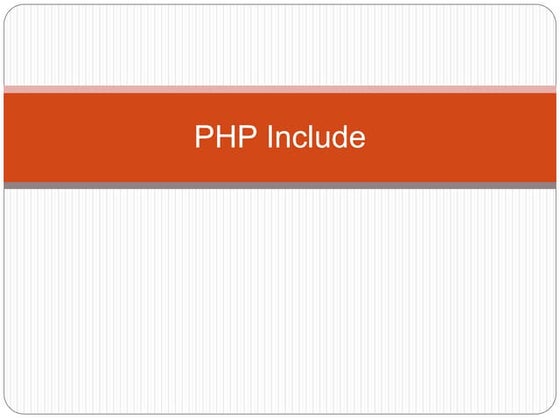Click the slide's rounded gray border outline

coord(280,4)
